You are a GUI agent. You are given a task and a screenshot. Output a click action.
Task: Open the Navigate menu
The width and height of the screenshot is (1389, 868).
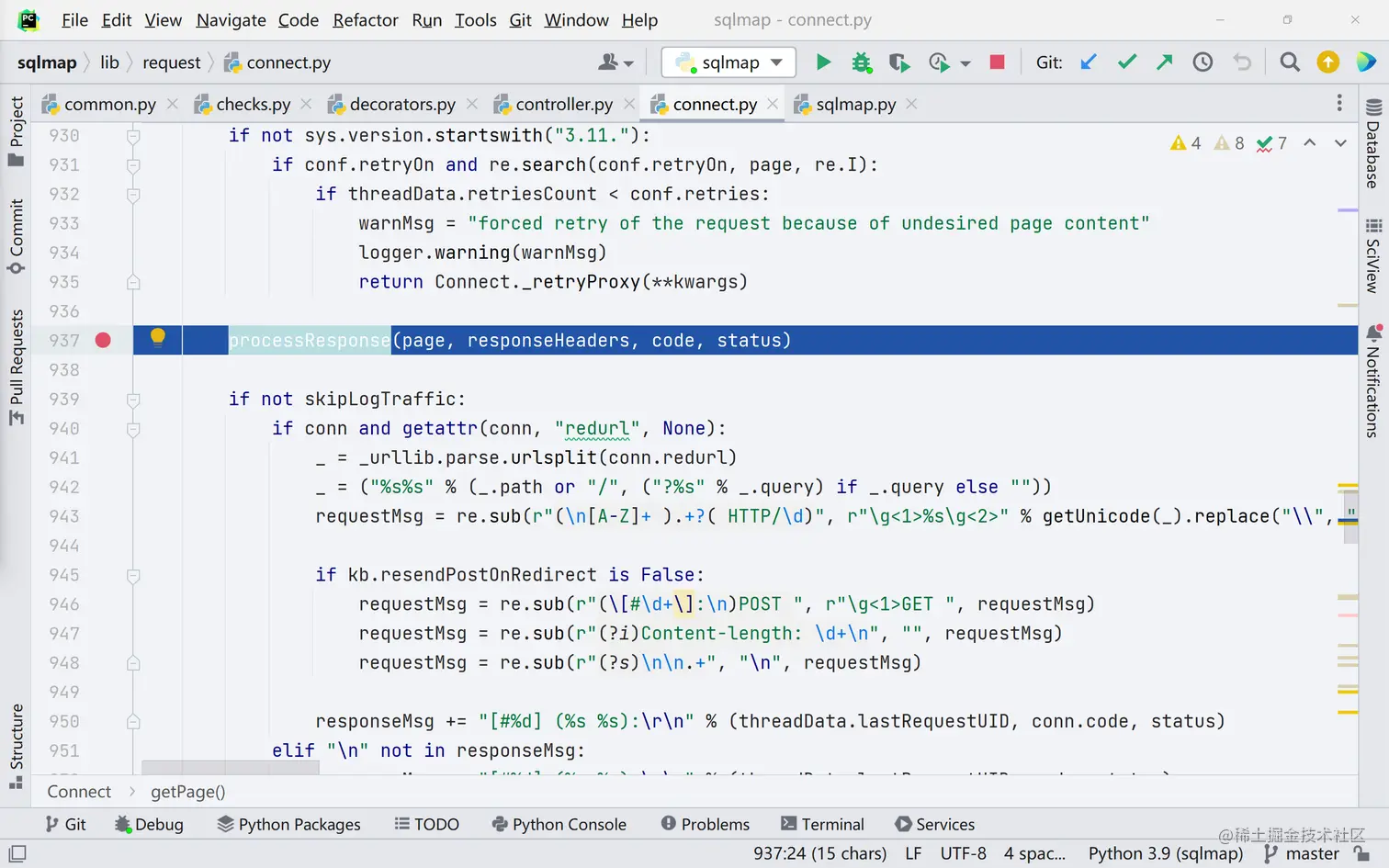pyautogui.click(x=231, y=20)
